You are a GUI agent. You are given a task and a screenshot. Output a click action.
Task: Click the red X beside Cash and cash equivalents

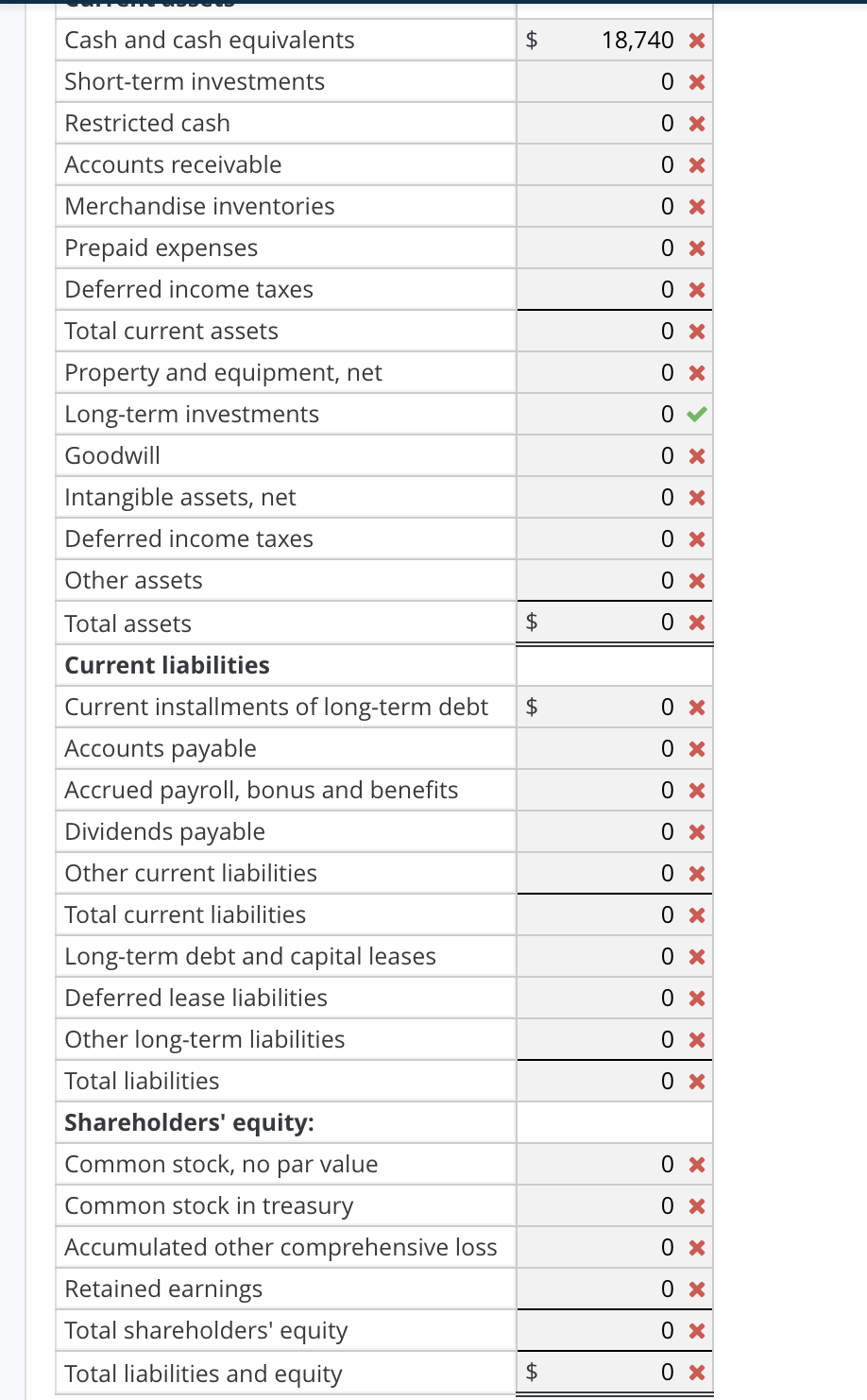(x=696, y=40)
